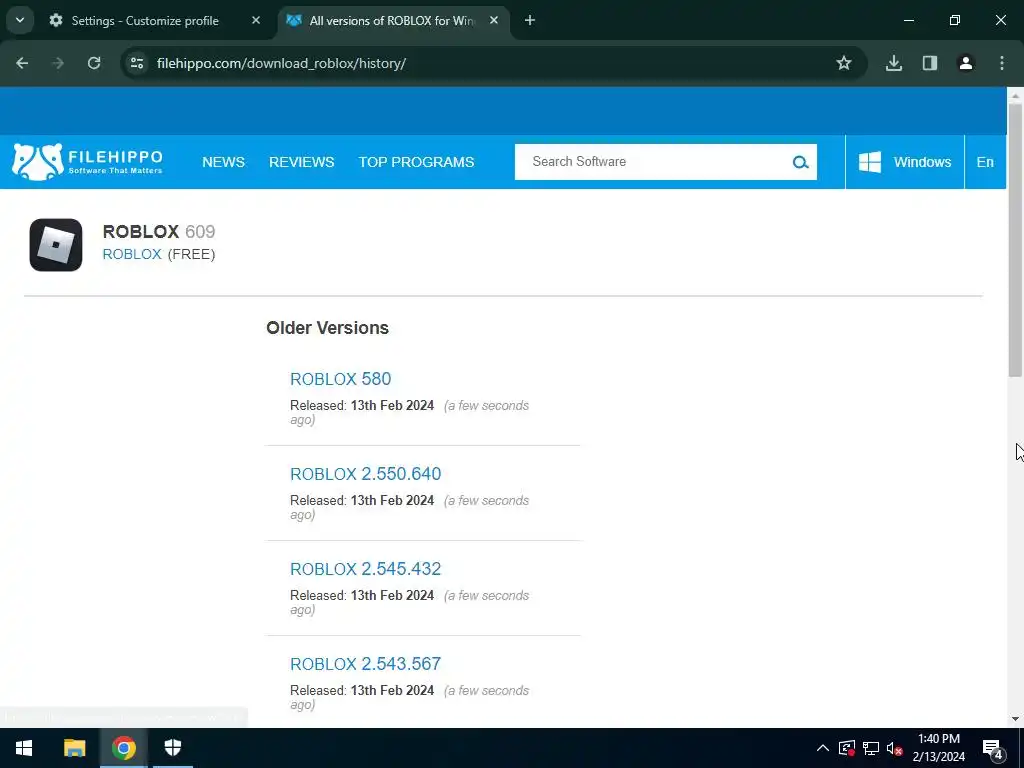This screenshot has width=1024, height=768.
Task: Click the page vertical scrollbar thumb
Action: [x=1015, y=240]
